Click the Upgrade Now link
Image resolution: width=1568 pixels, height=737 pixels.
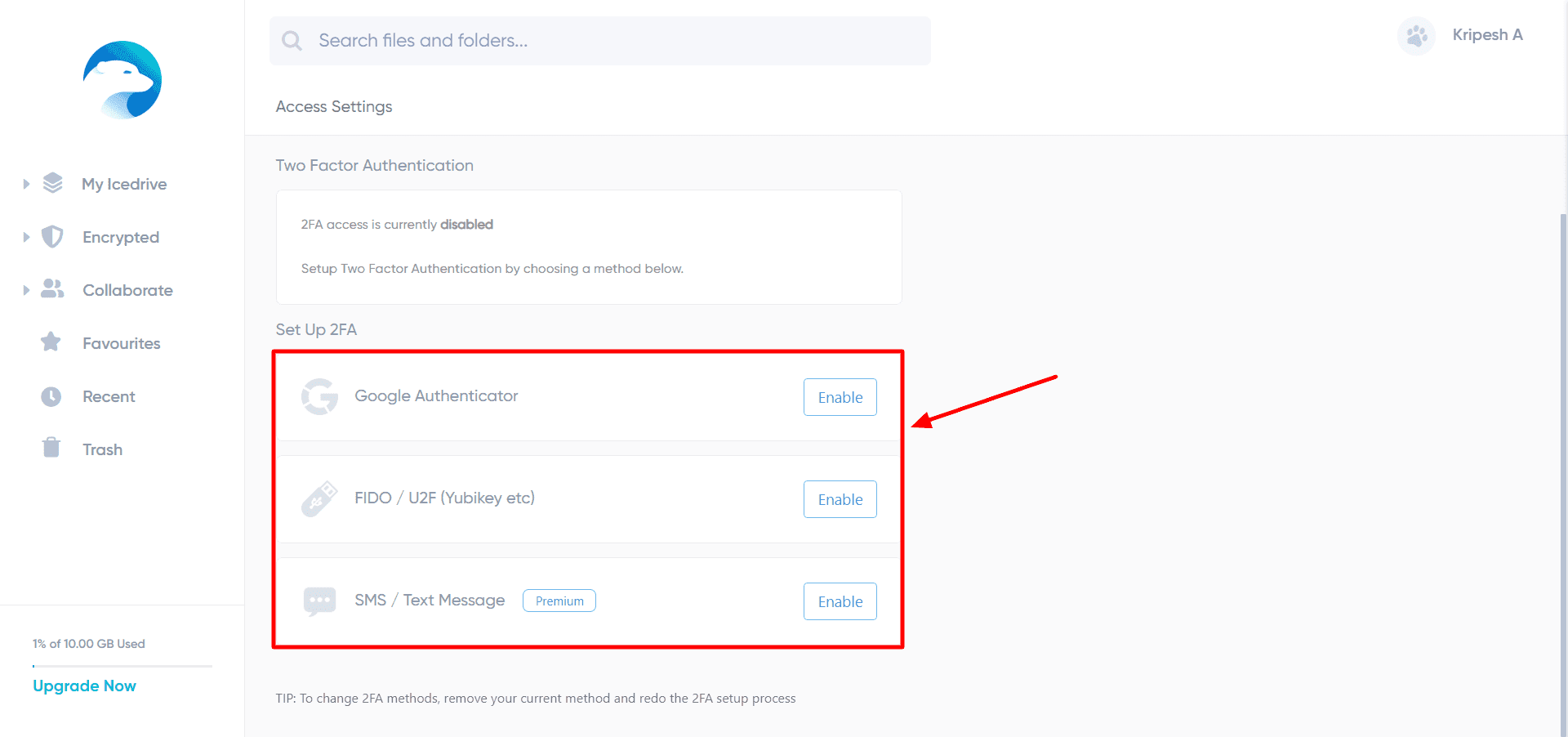tap(84, 686)
